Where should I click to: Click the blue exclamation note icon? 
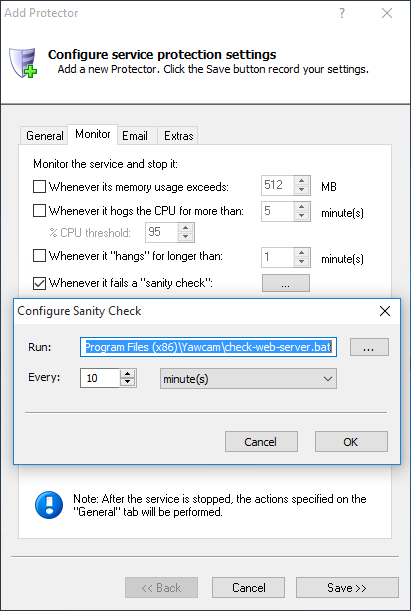(49, 505)
